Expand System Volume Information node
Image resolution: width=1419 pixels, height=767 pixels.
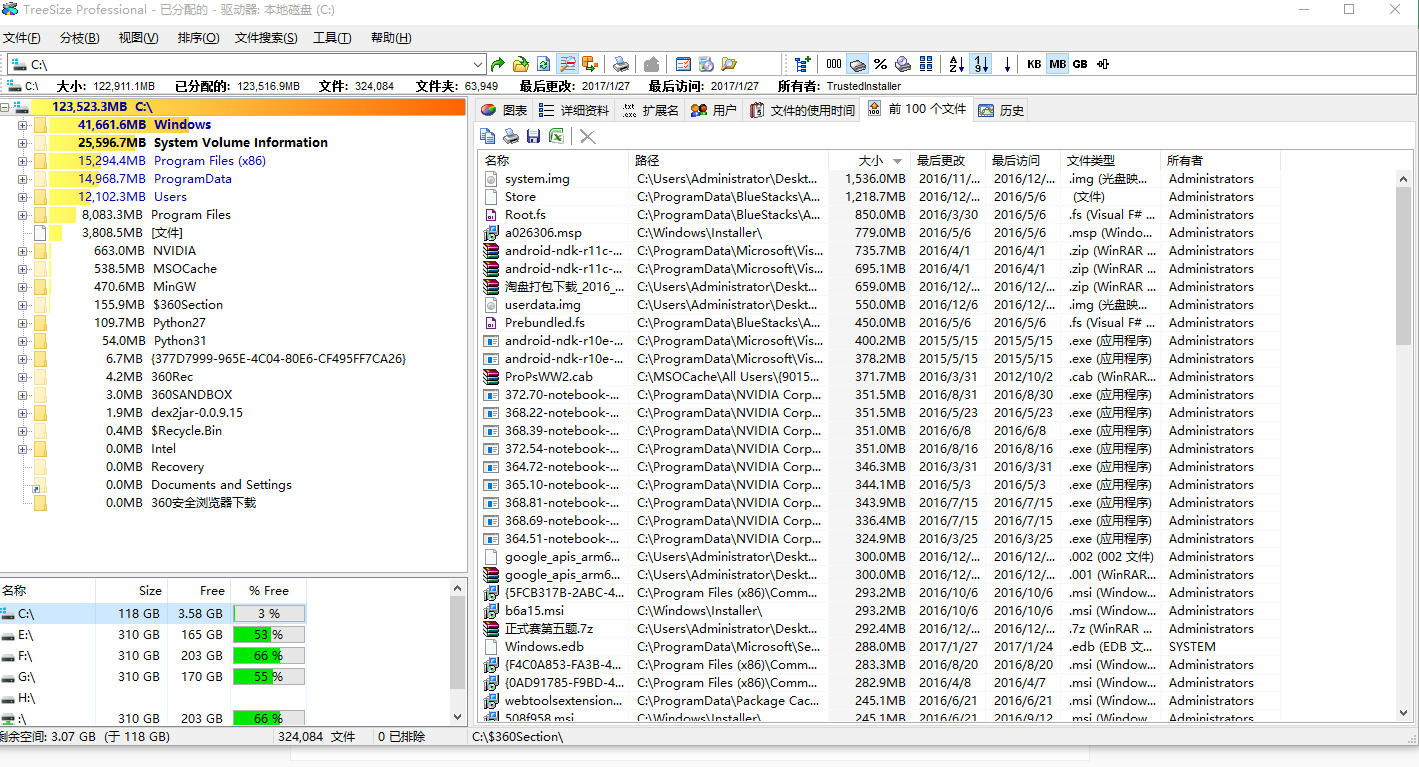point(22,143)
